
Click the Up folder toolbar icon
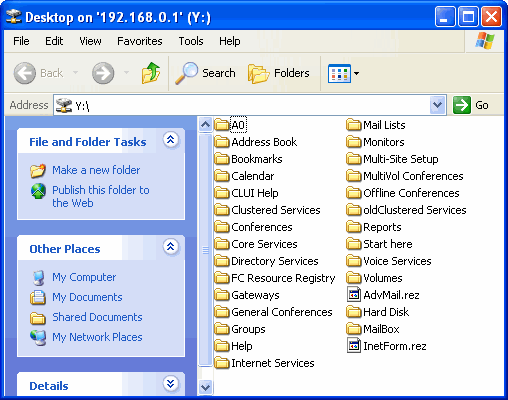(151, 73)
